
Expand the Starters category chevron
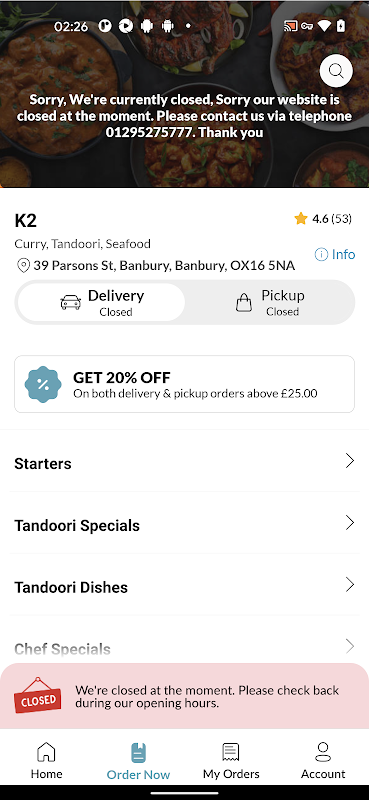[x=350, y=461]
